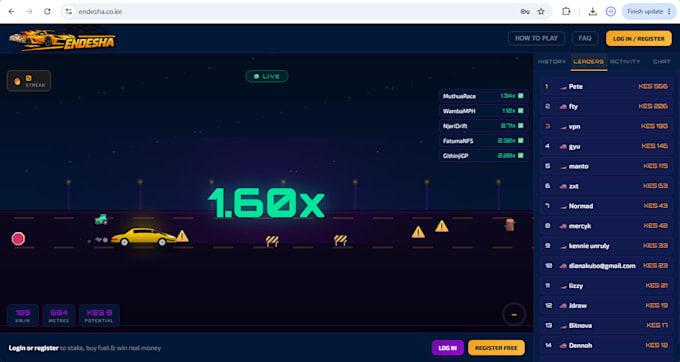
Task: Click the LOG IN / REGISTER button
Action: click(638, 39)
